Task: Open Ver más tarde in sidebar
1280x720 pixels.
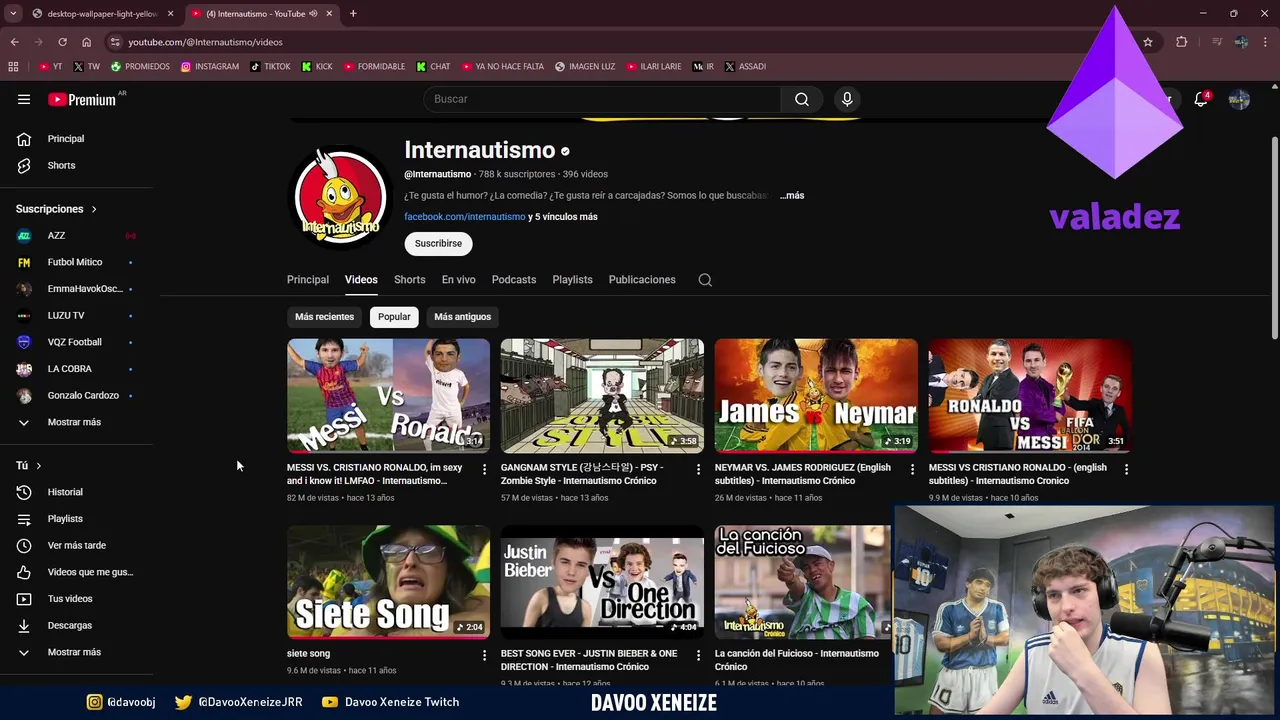Action: 76,545
